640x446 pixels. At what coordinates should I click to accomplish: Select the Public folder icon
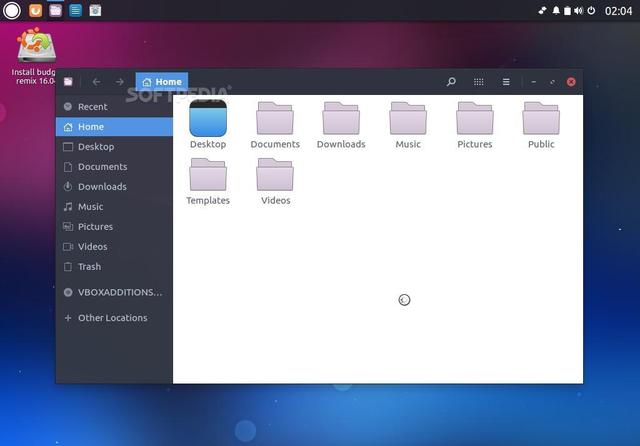[x=541, y=119]
